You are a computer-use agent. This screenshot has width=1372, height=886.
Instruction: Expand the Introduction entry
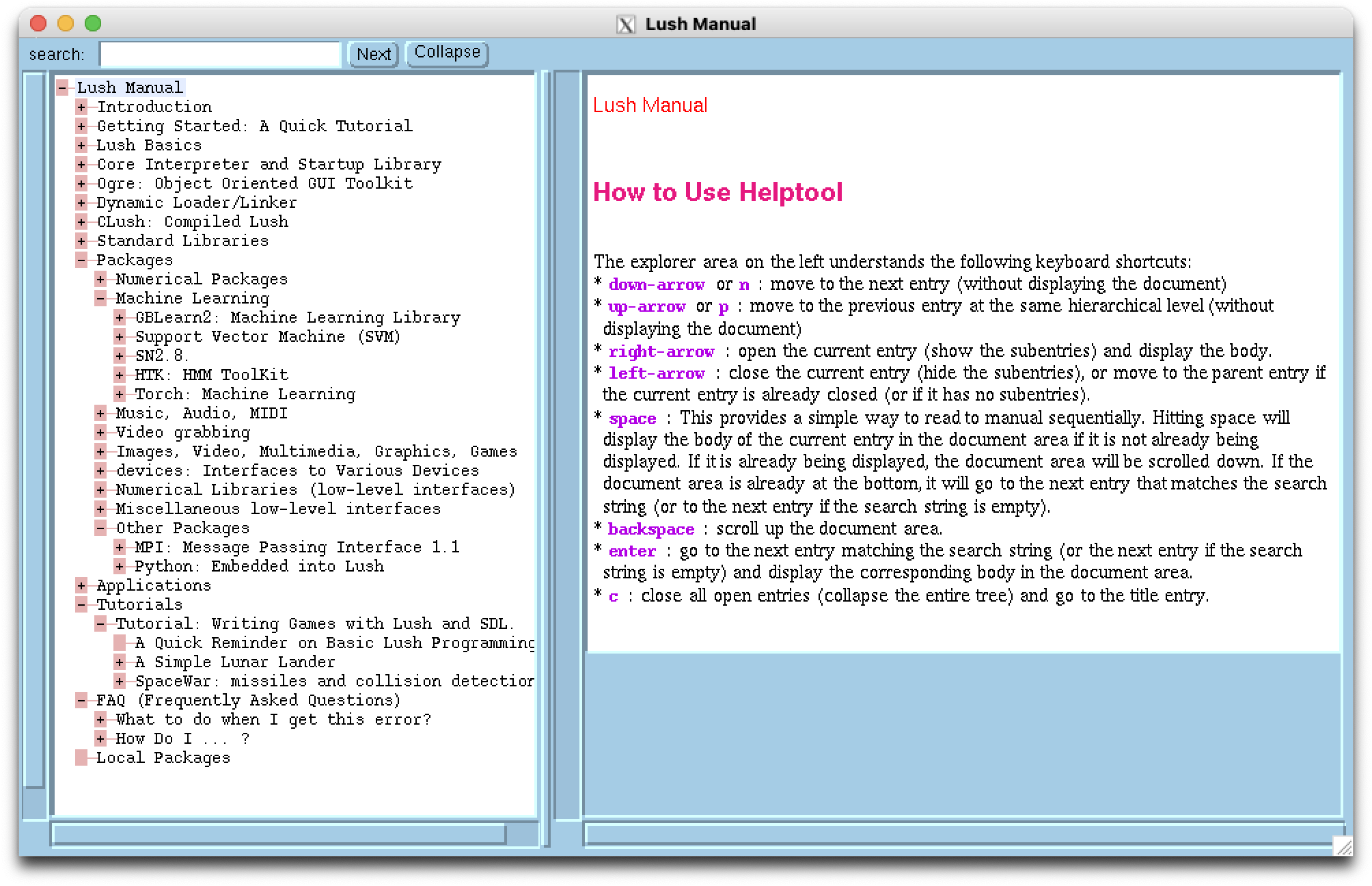click(x=81, y=107)
